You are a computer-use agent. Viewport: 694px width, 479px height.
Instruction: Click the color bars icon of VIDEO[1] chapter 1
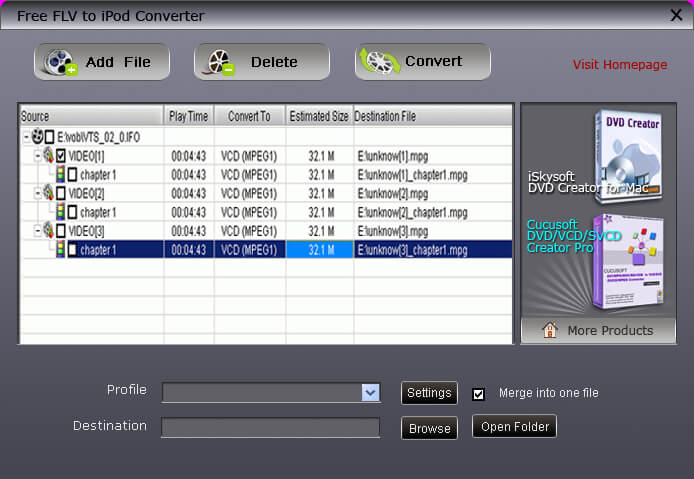tap(59, 174)
